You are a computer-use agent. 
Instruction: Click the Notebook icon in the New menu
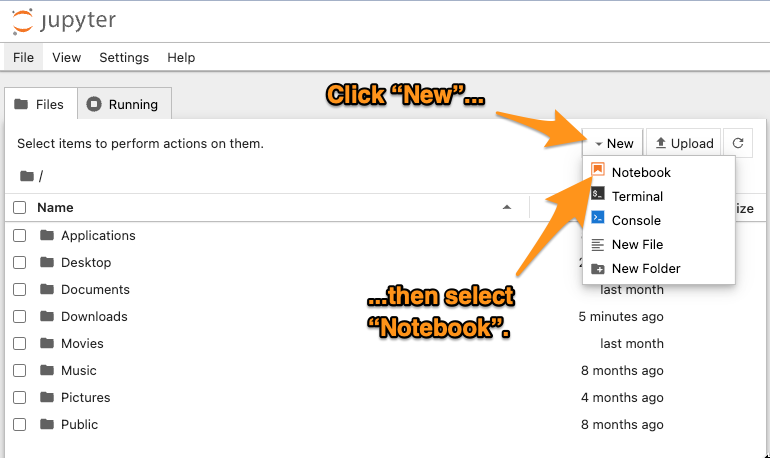598,170
